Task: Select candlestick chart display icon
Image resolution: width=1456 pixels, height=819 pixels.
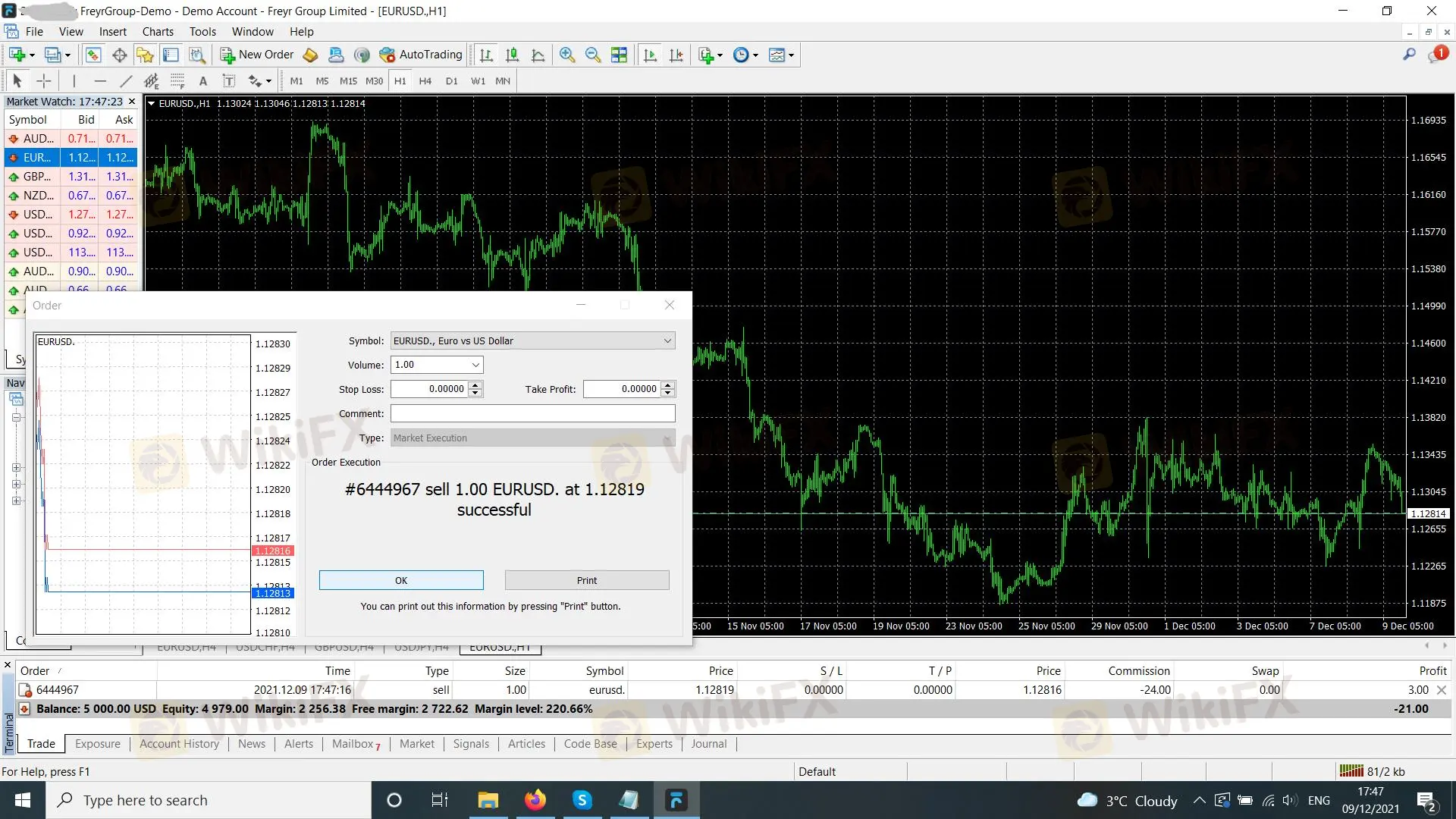Action: click(513, 55)
